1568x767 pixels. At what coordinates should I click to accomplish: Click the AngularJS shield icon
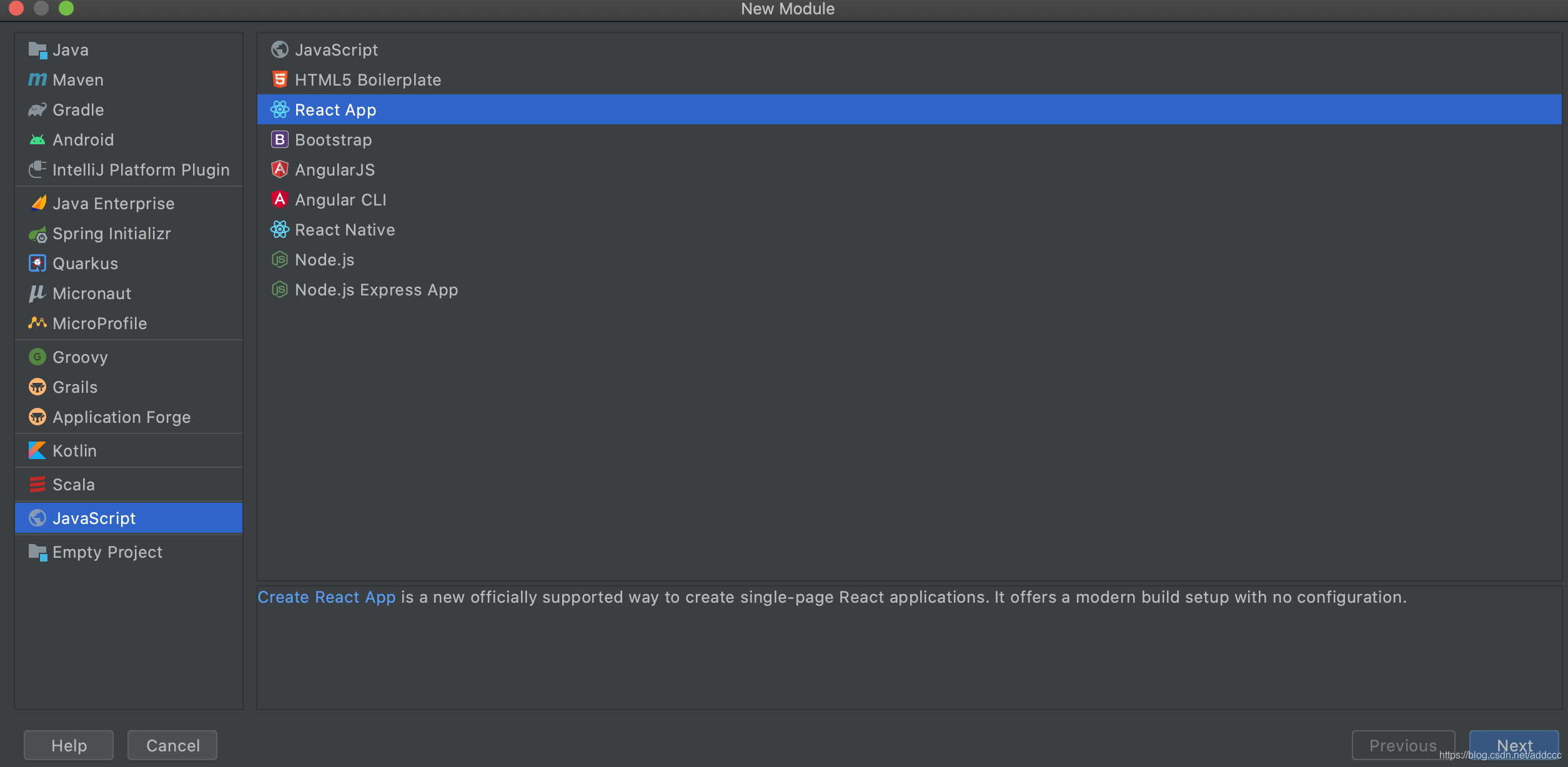(280, 169)
